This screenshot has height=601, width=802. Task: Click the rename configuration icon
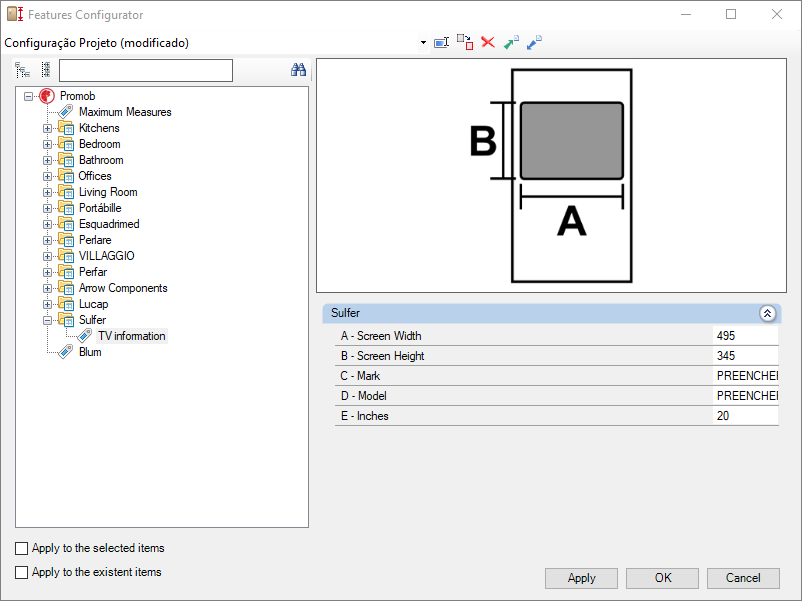[x=441, y=42]
